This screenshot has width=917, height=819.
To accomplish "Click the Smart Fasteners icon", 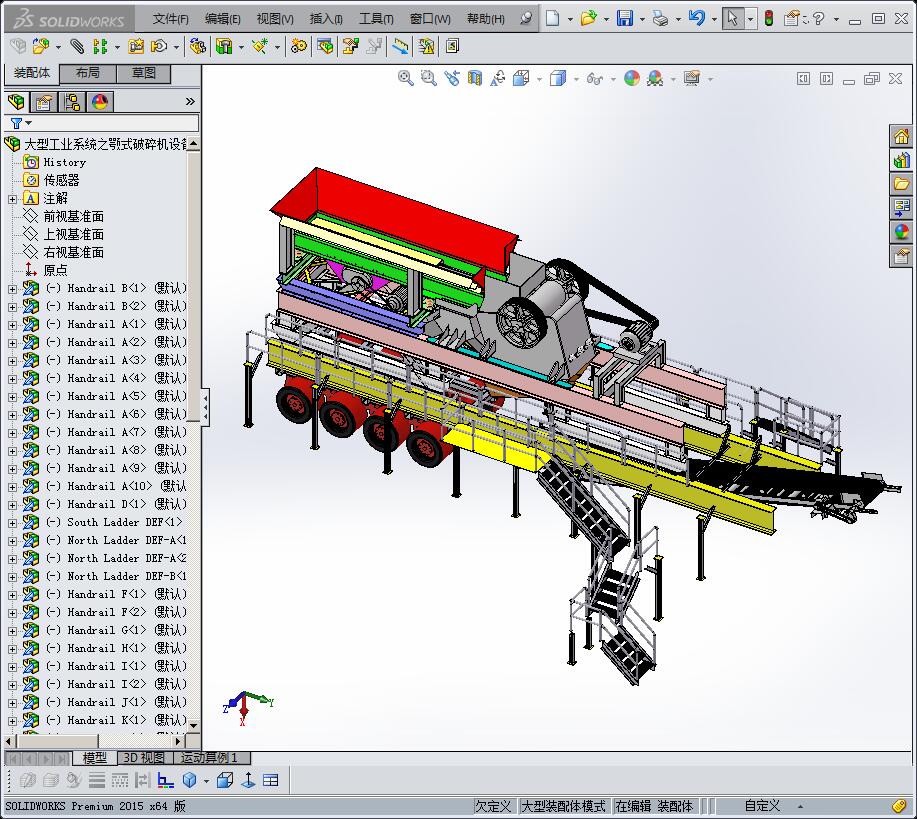I will pos(136,46).
